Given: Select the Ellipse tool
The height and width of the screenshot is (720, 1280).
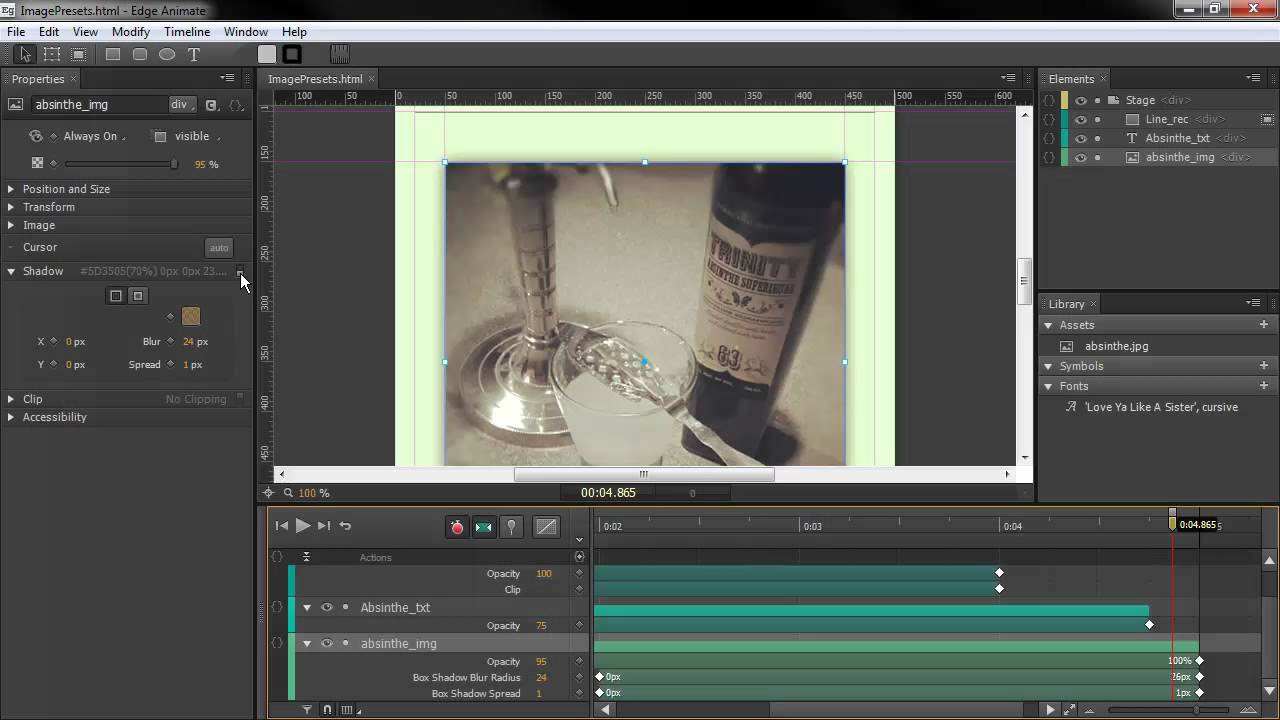Looking at the screenshot, I should [x=167, y=55].
